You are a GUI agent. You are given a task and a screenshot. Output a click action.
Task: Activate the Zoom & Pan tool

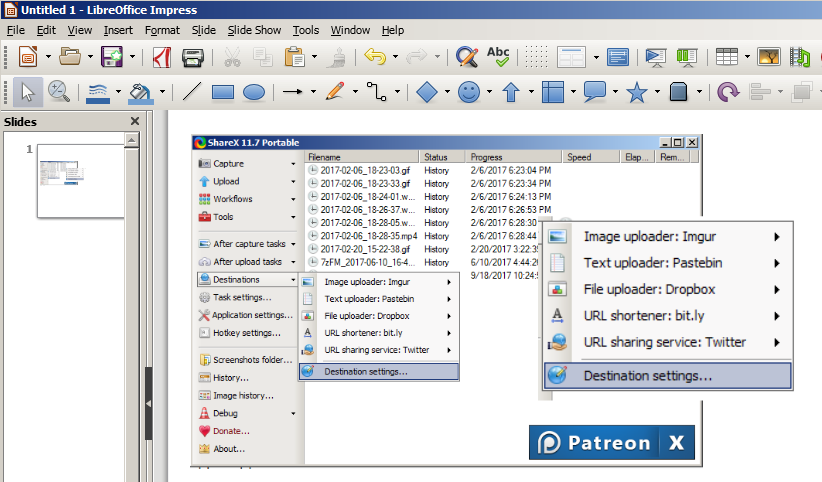[59, 92]
